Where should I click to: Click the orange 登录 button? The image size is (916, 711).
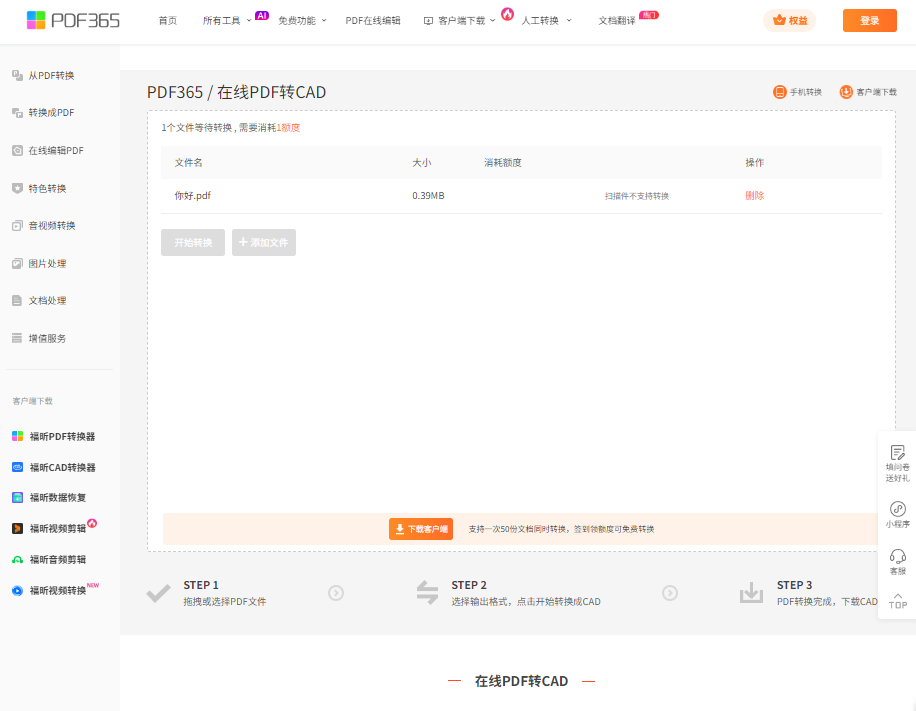pyautogui.click(x=869, y=21)
